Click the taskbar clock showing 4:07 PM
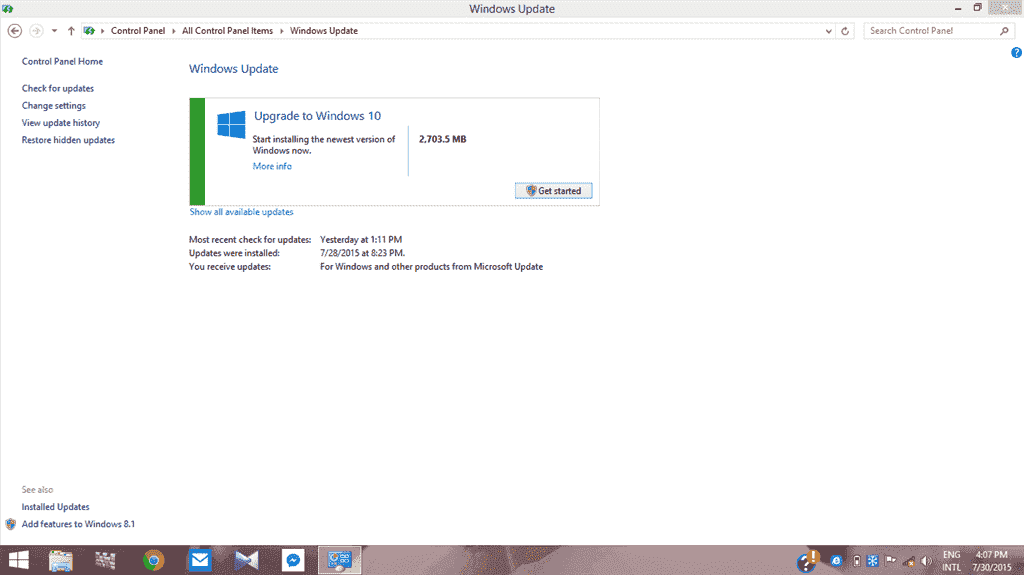Viewport: 1024px width, 575px height. point(991,561)
